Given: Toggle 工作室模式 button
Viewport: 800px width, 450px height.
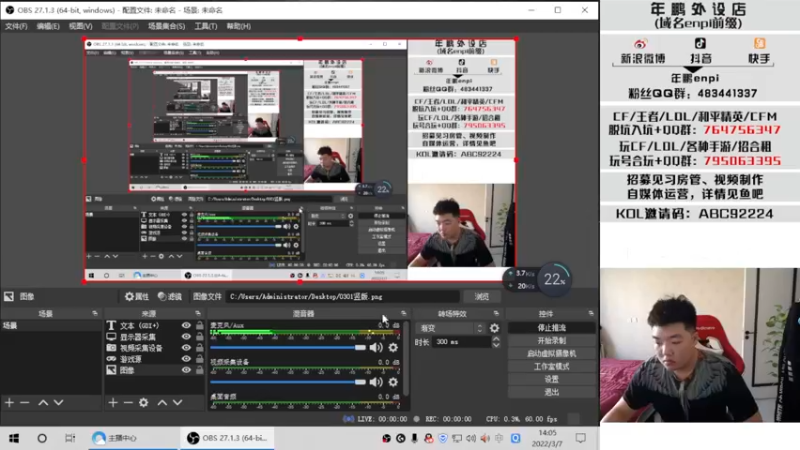Looking at the screenshot, I should click(x=552, y=366).
